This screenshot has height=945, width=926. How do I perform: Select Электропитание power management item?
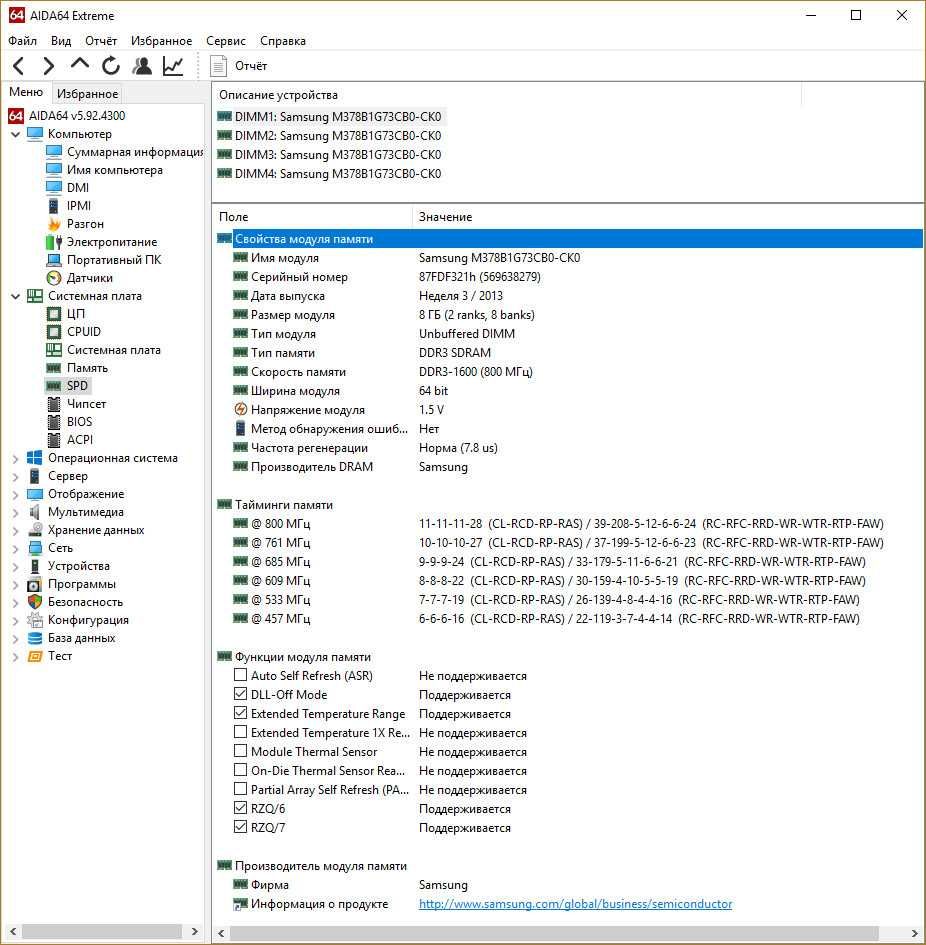tap(112, 242)
